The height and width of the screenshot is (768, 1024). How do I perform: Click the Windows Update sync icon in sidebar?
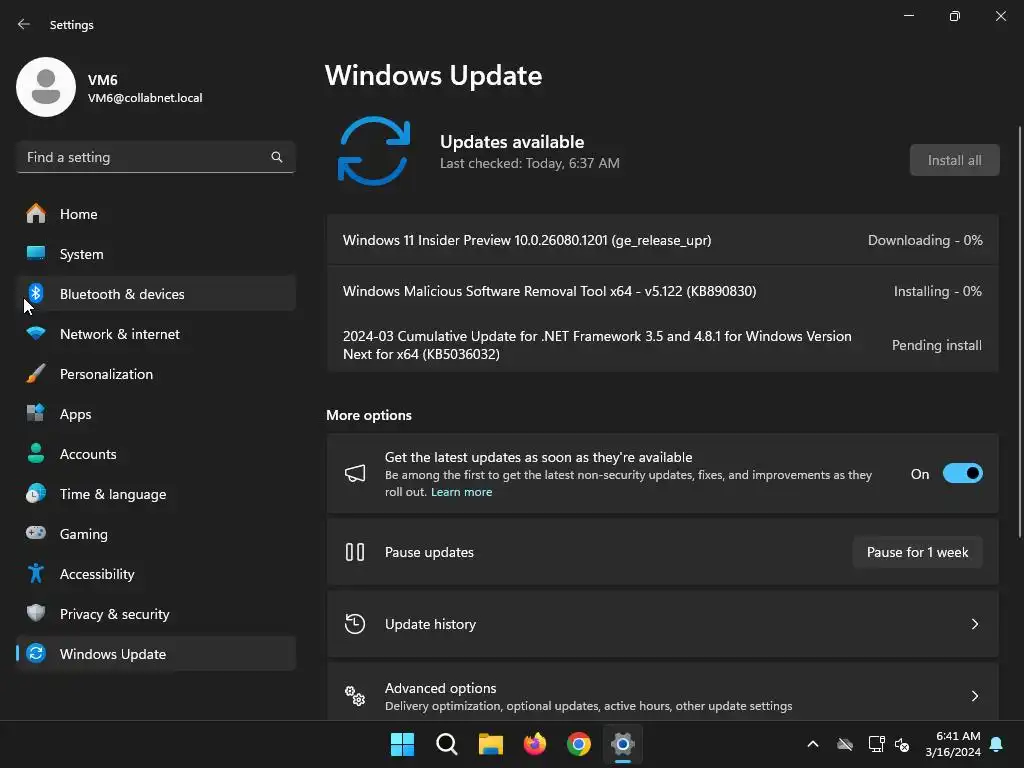[x=36, y=653]
